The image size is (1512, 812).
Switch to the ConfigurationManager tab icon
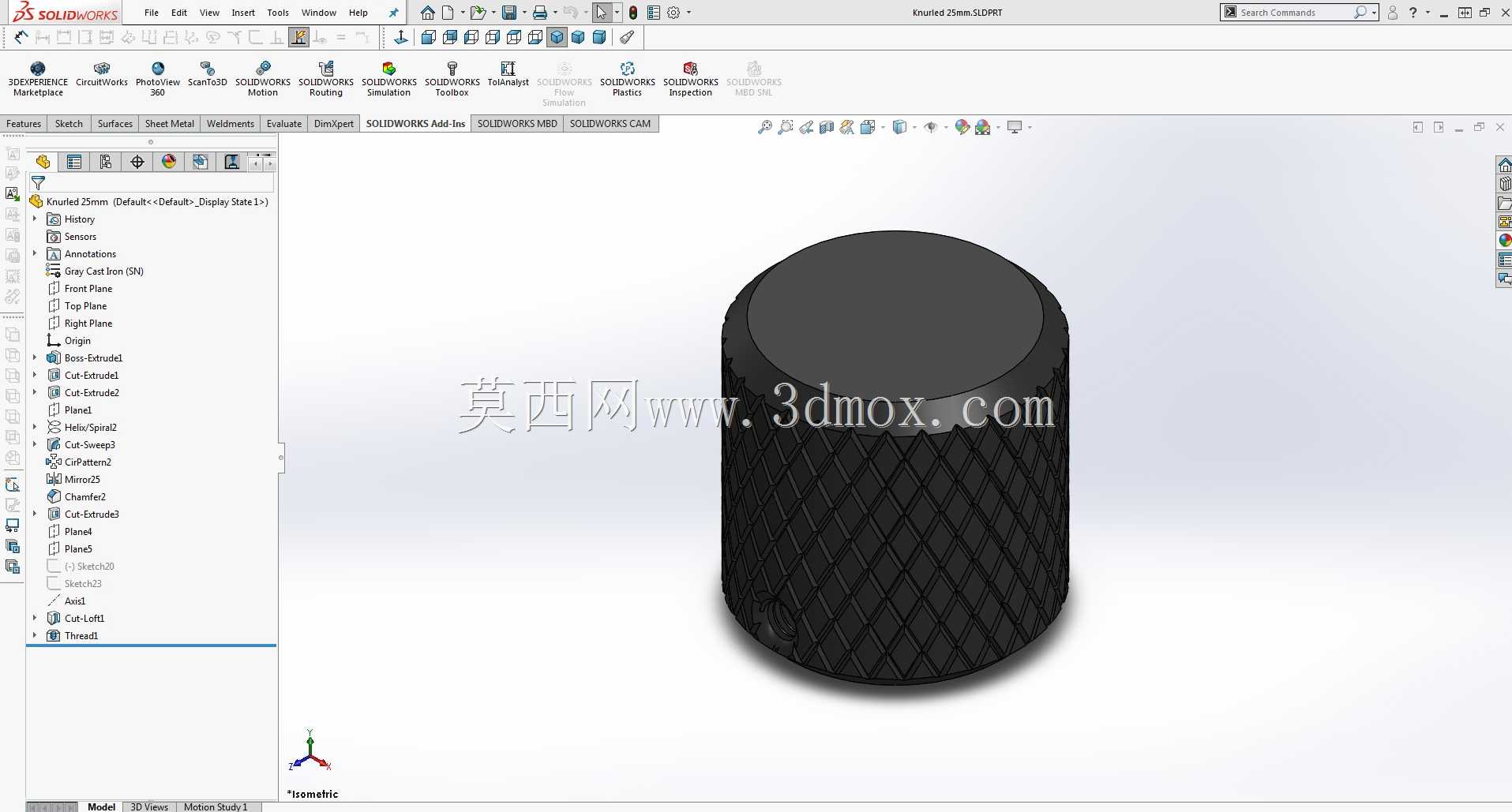[x=106, y=162]
